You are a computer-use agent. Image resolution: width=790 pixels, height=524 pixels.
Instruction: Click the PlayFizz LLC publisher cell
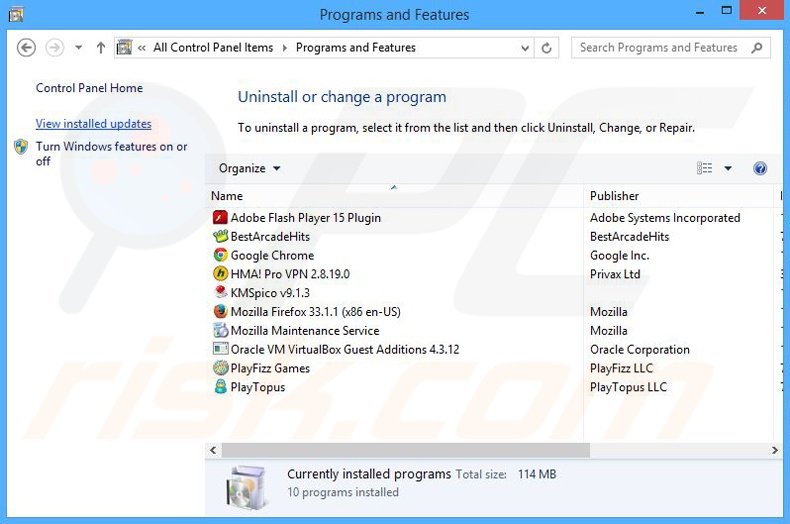[x=621, y=368]
